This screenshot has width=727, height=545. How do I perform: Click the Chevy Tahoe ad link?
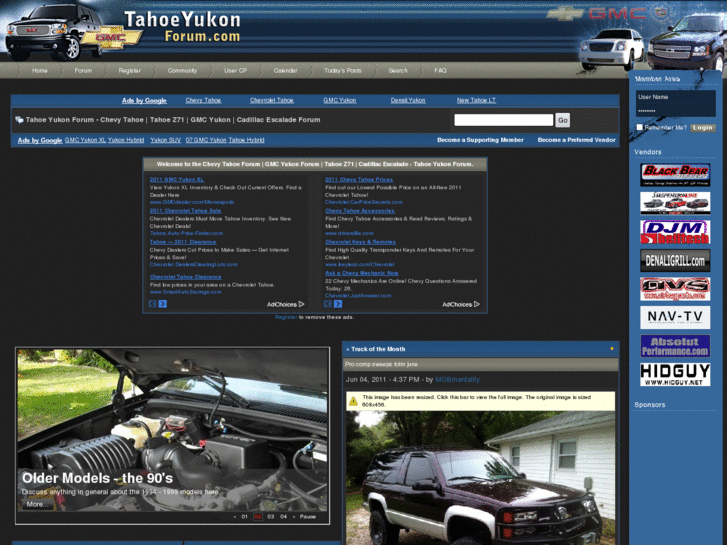[x=203, y=100]
